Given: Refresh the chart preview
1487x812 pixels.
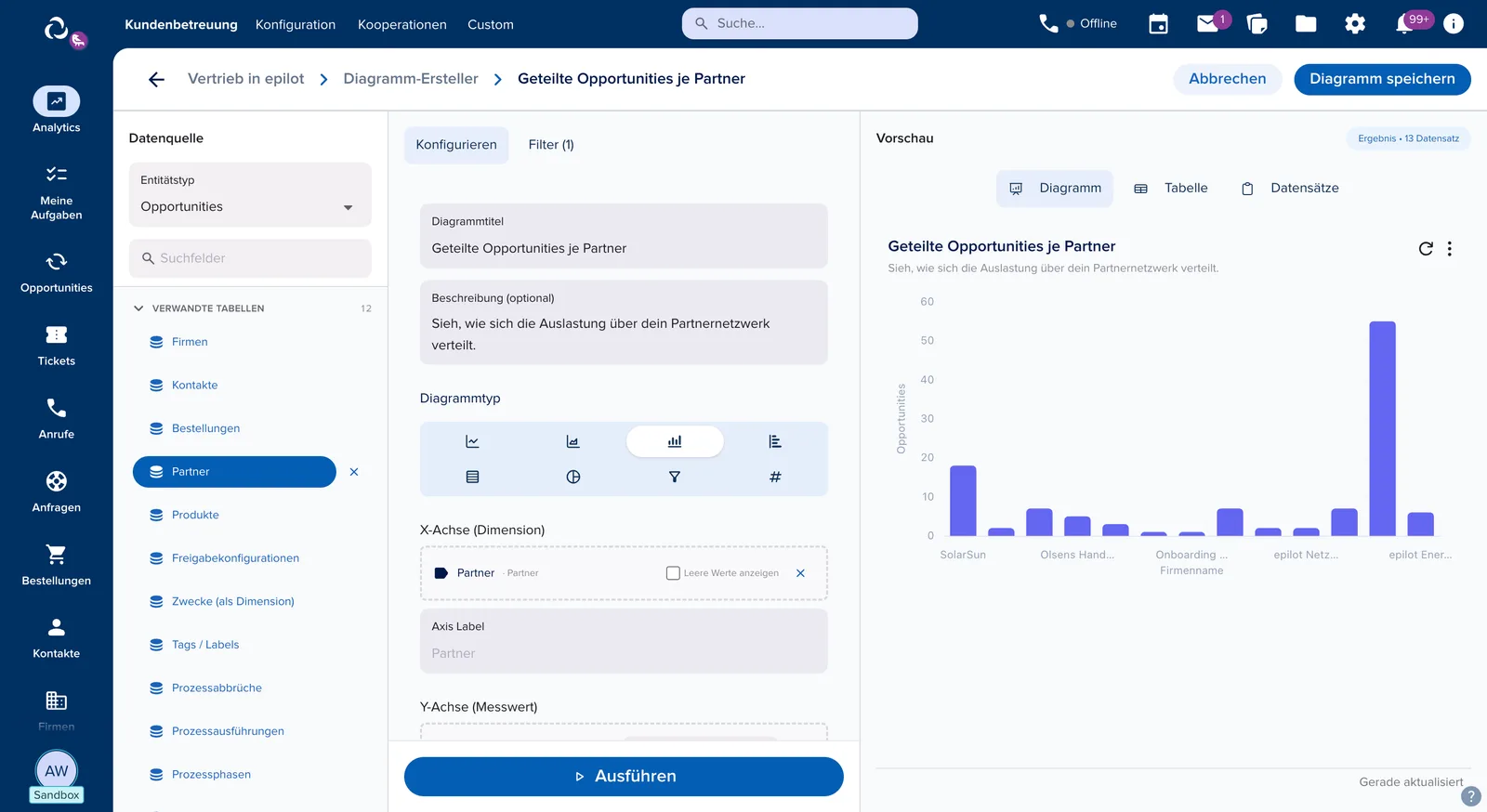Looking at the screenshot, I should tap(1426, 248).
